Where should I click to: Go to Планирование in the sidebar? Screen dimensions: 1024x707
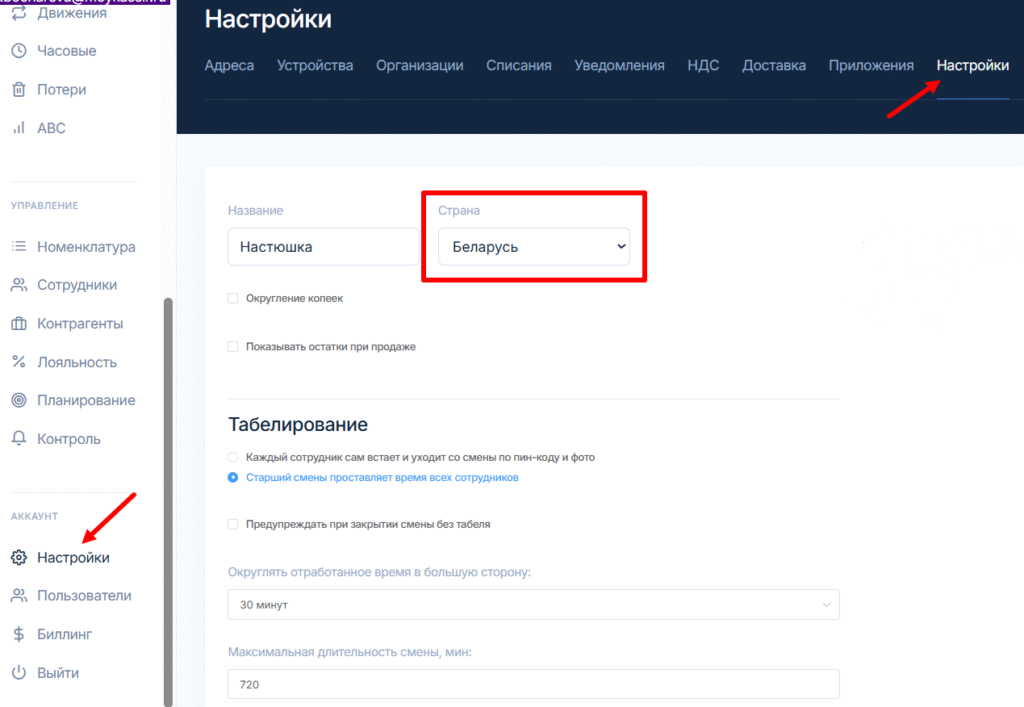[x=86, y=400]
